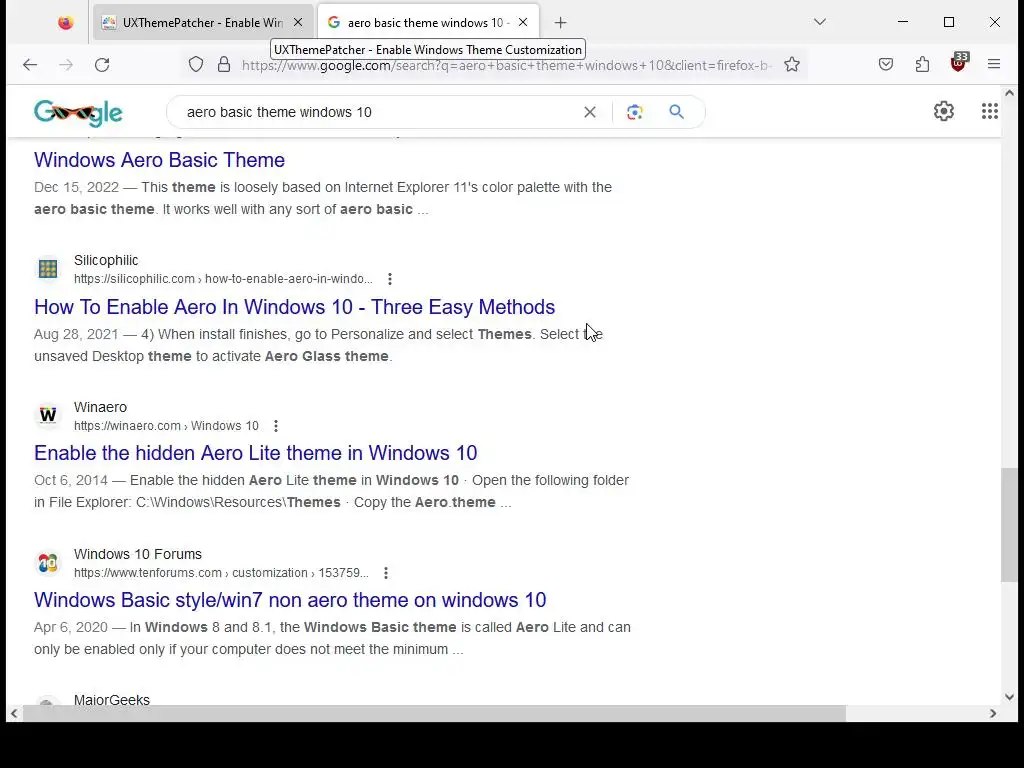Open more options for Winaero result
1024x768 pixels.
[276, 426]
